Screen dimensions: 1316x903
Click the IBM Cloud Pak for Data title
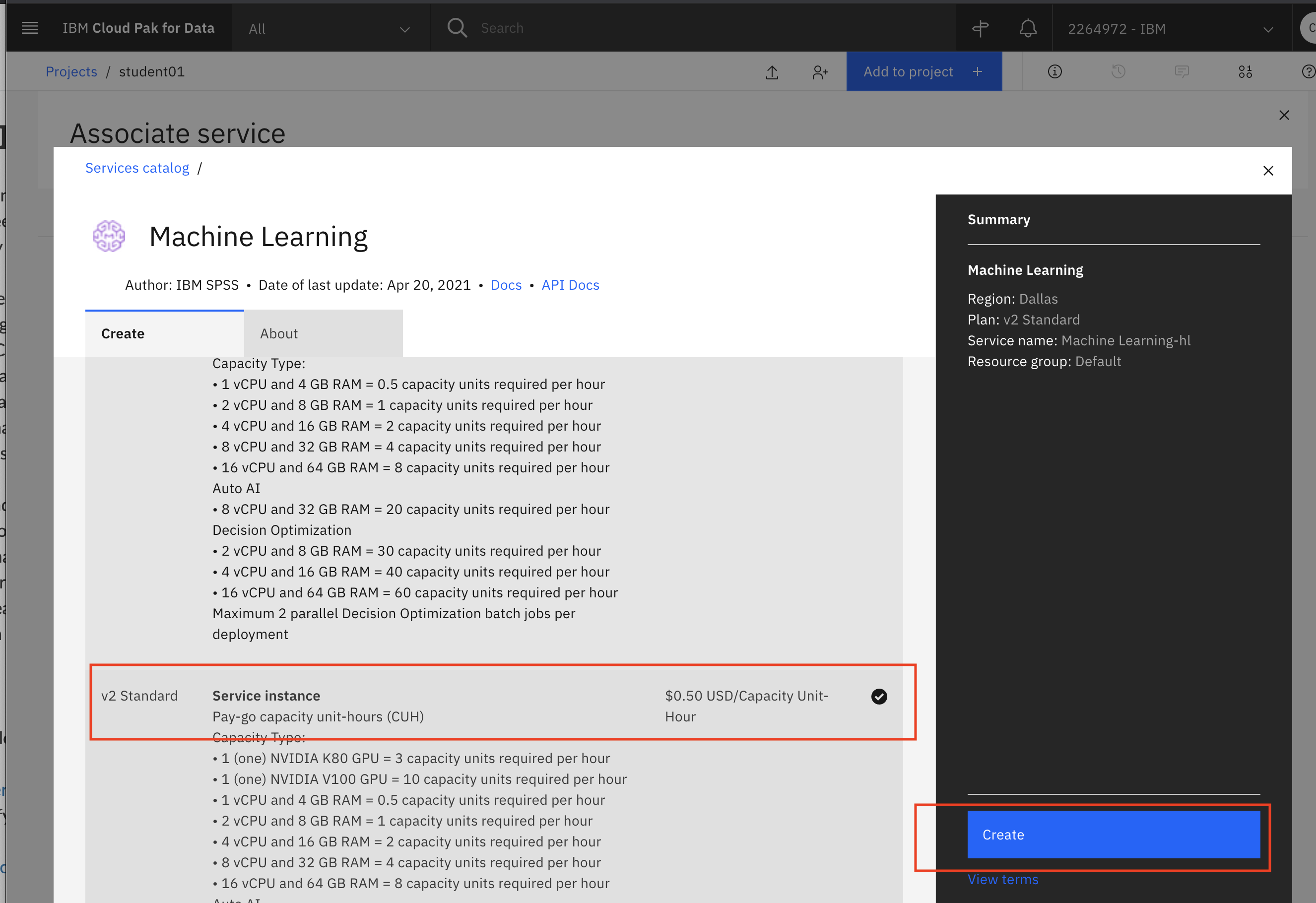click(x=138, y=28)
